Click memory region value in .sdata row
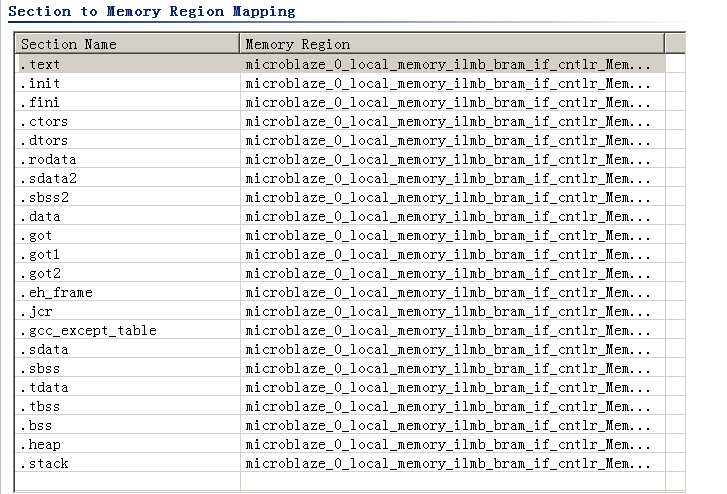This screenshot has height=494, width=727. (x=453, y=349)
